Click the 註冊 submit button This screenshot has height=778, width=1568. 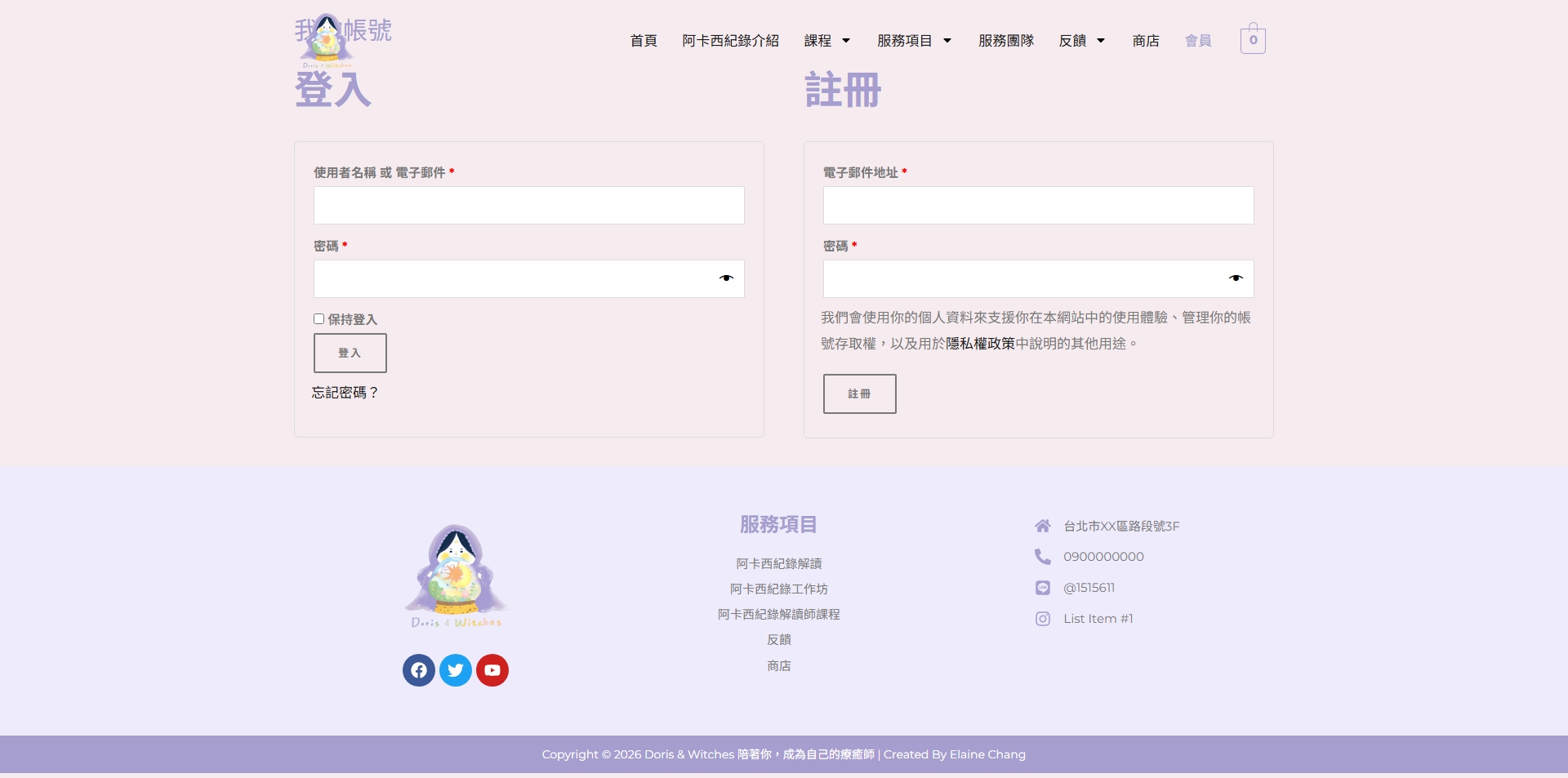859,393
